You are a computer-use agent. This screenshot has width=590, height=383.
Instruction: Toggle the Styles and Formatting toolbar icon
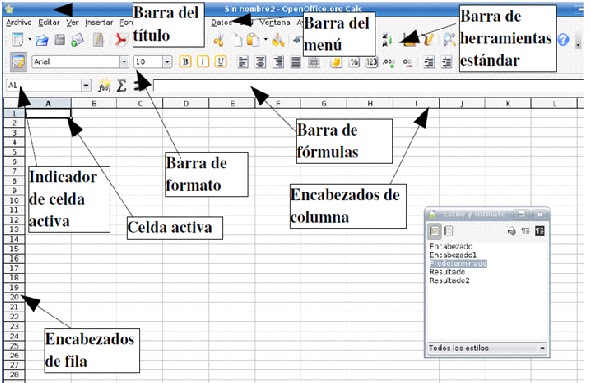coord(18,62)
